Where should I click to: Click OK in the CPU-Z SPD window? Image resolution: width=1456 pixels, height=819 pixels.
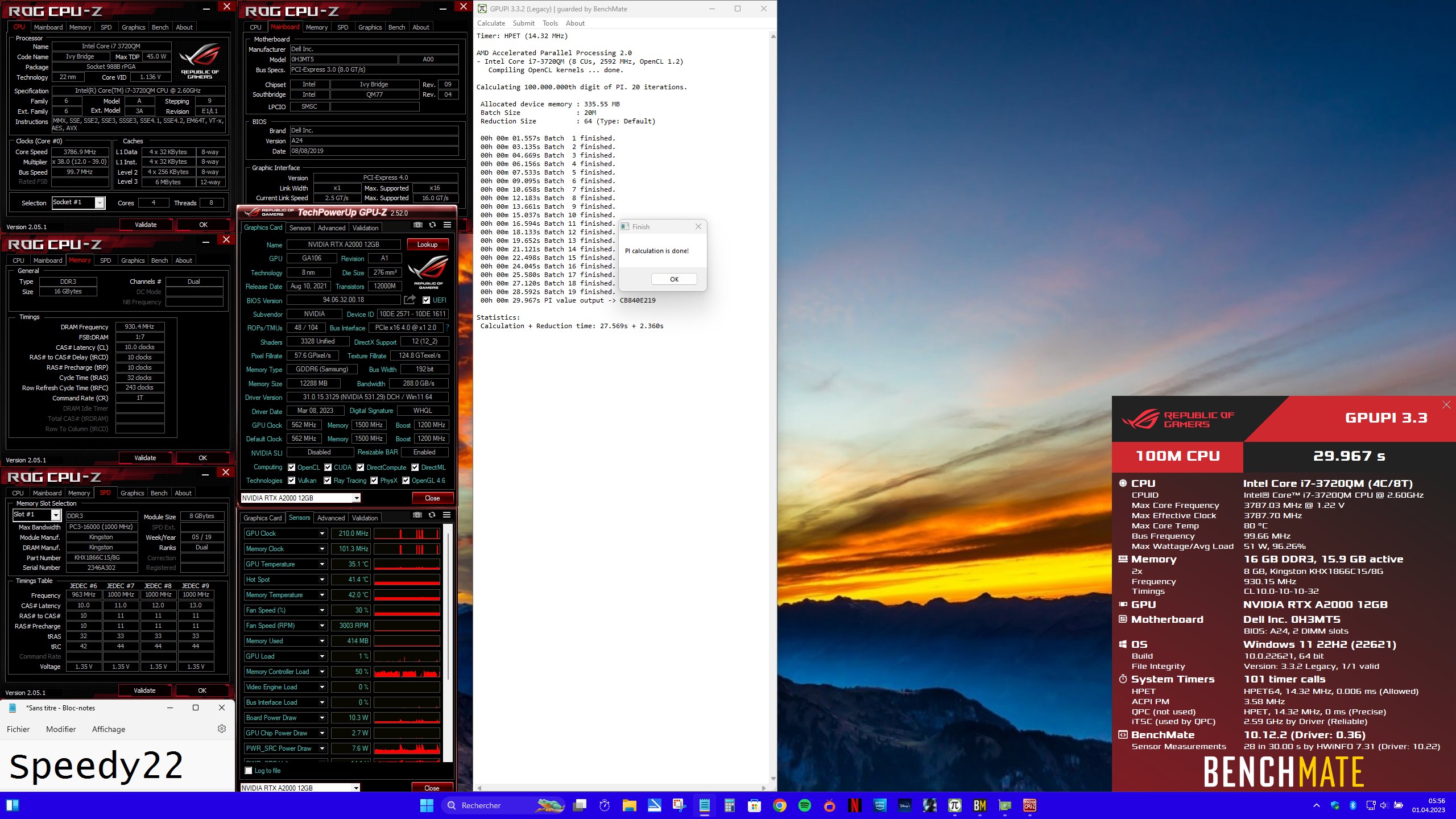coord(202,690)
